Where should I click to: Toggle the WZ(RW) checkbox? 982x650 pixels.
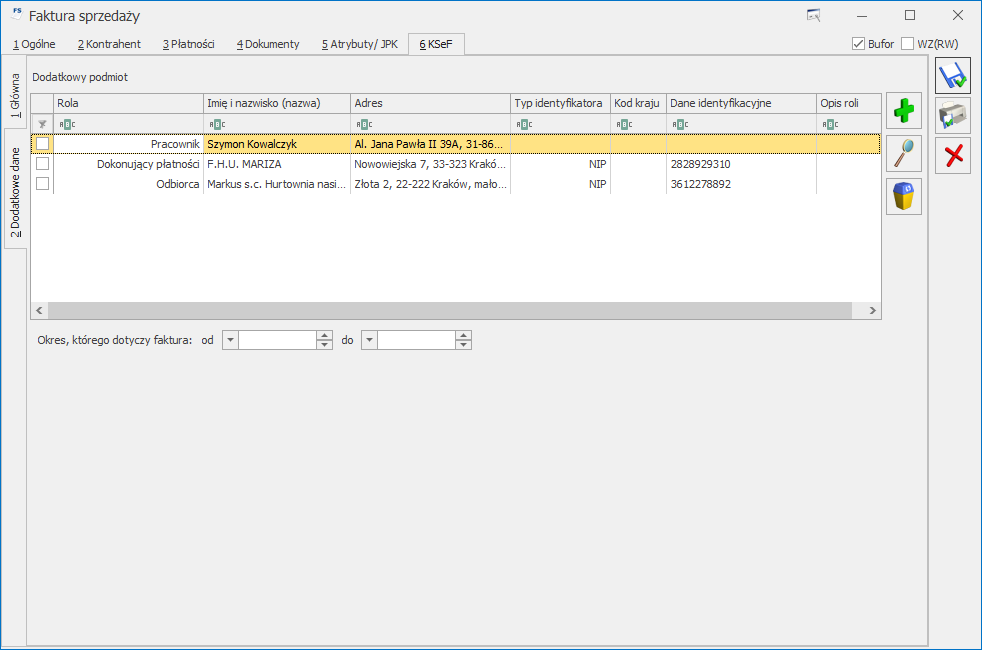907,44
